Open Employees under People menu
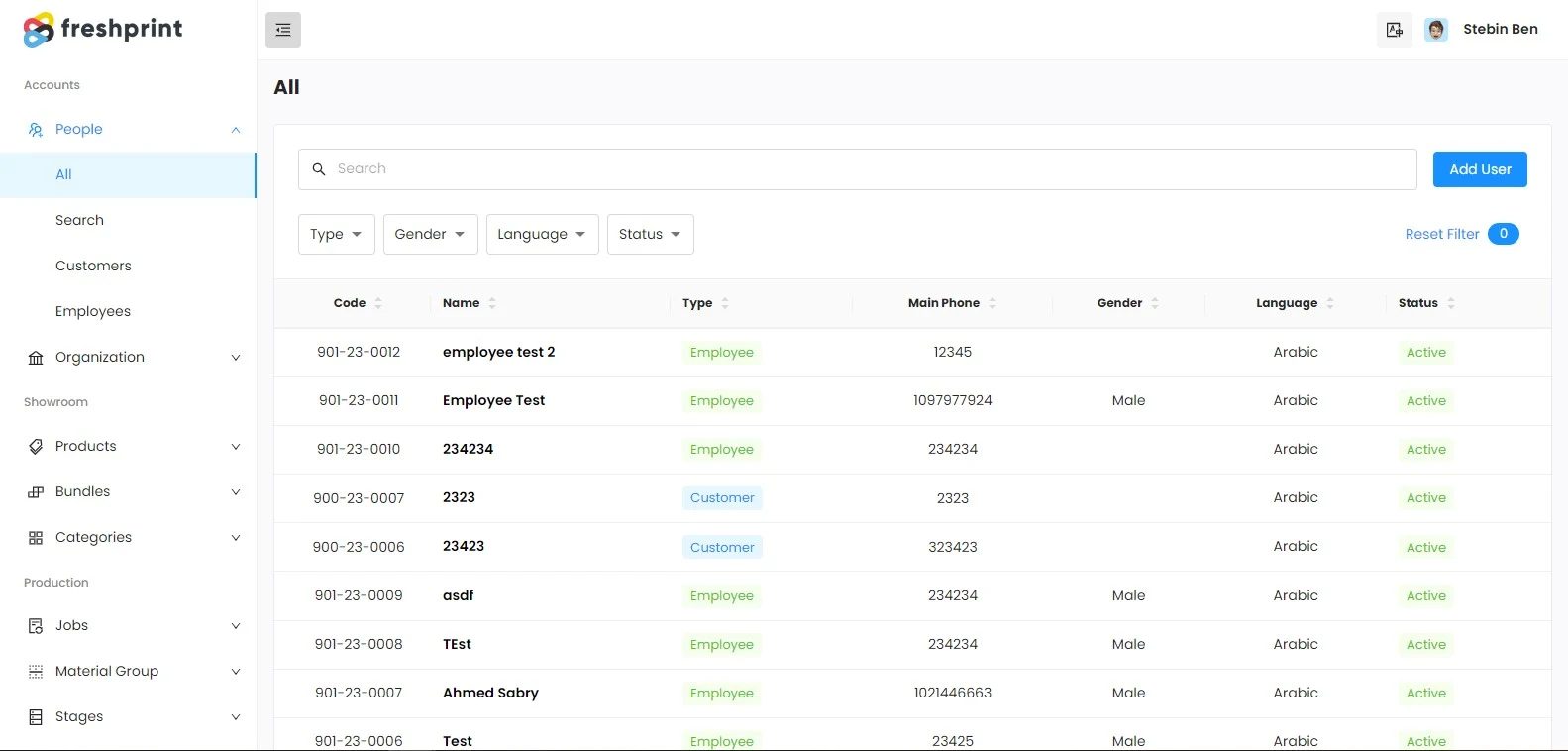 tap(128, 311)
